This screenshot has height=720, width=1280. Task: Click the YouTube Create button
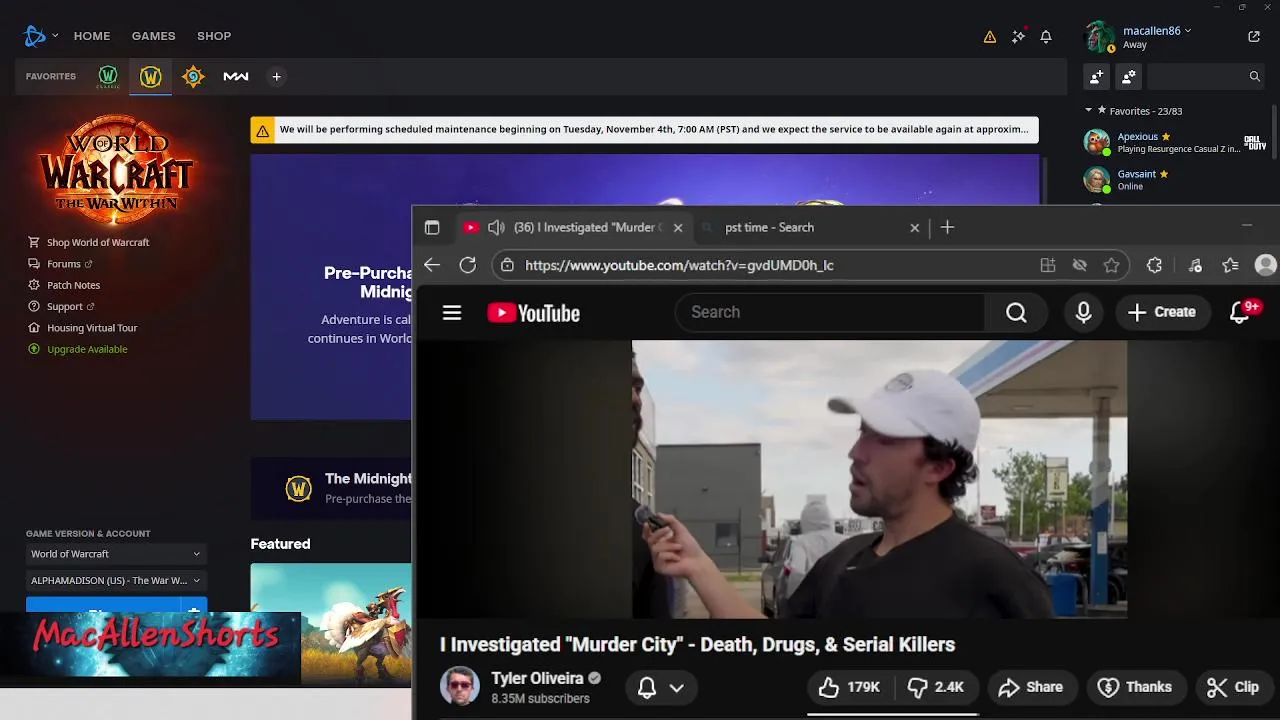(1162, 312)
